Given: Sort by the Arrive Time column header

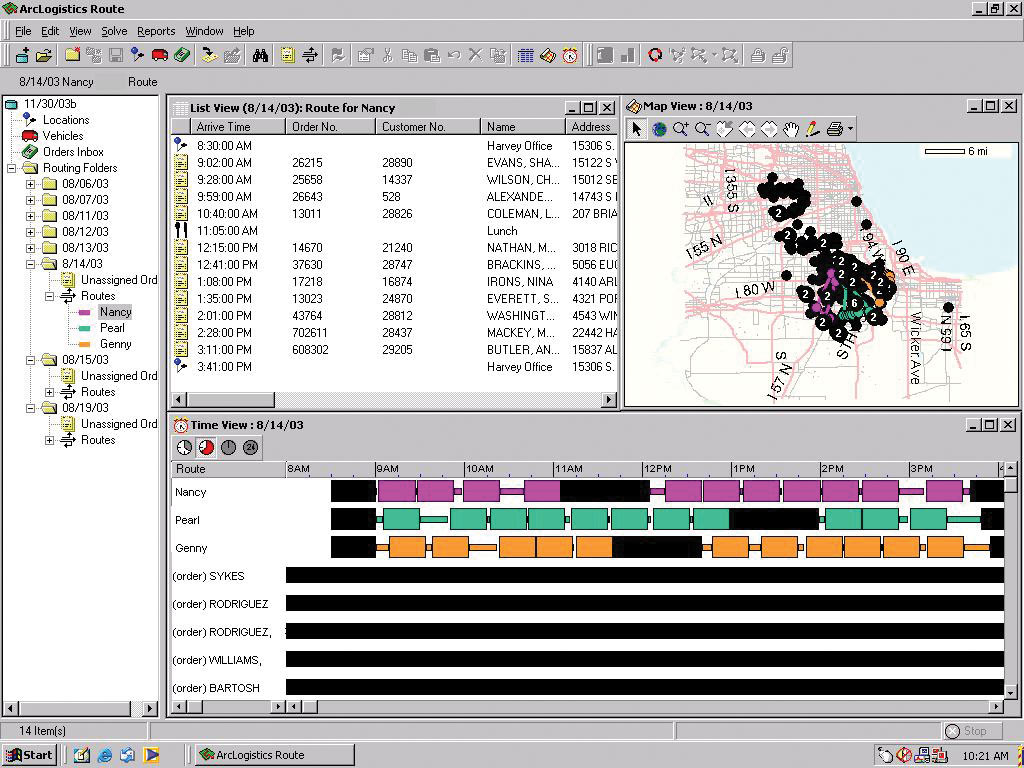Looking at the screenshot, I should [x=224, y=127].
